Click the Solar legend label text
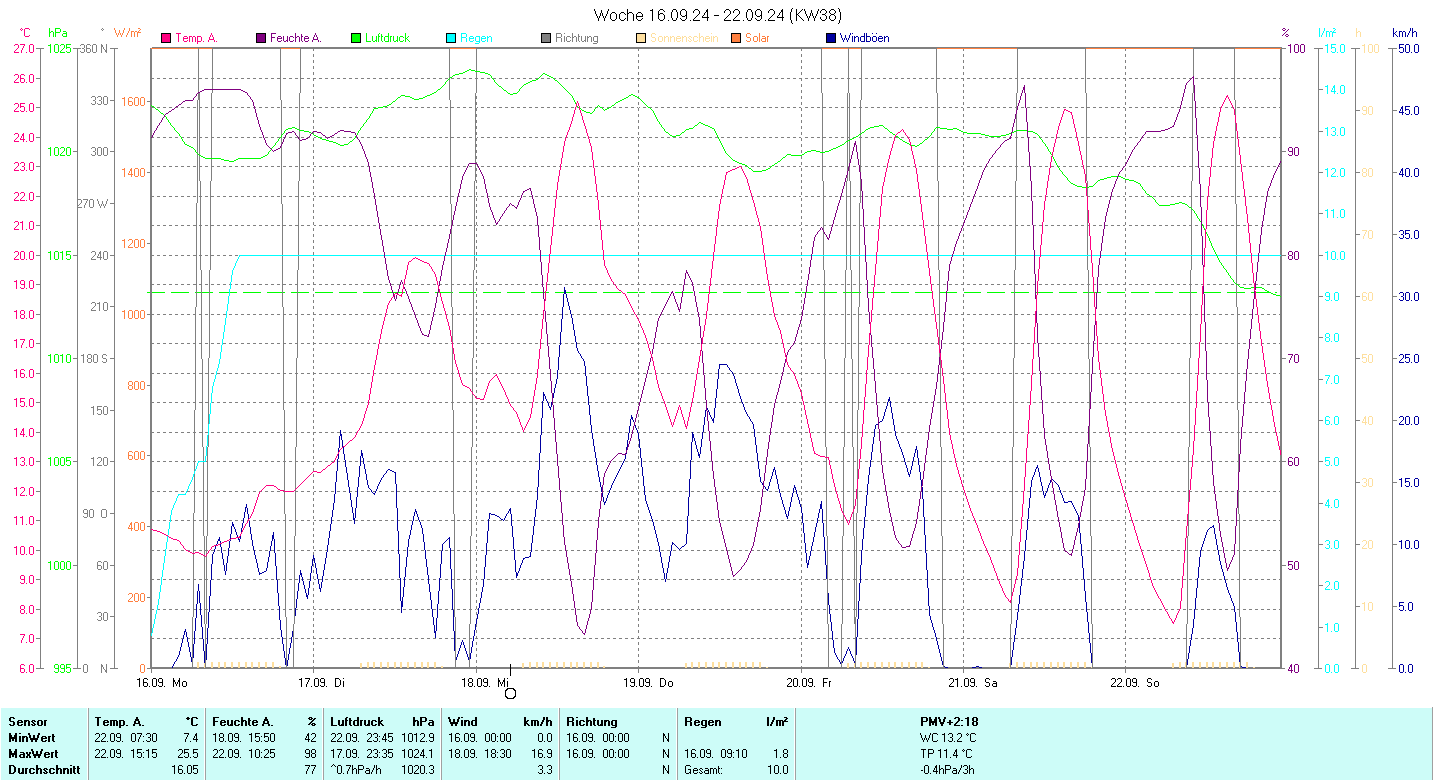This screenshot has width=1433, height=780. 757,38
